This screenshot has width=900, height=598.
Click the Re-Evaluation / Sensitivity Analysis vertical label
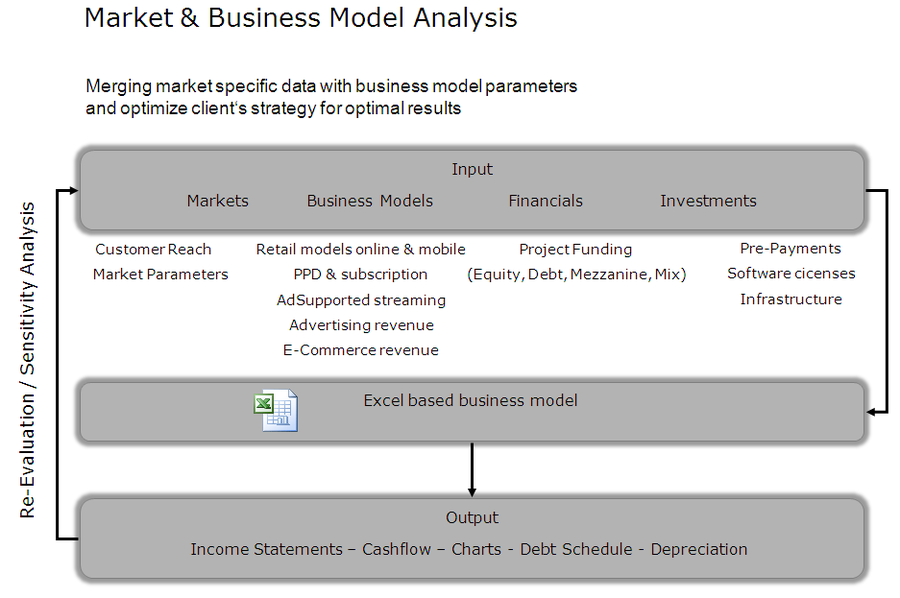tap(28, 360)
